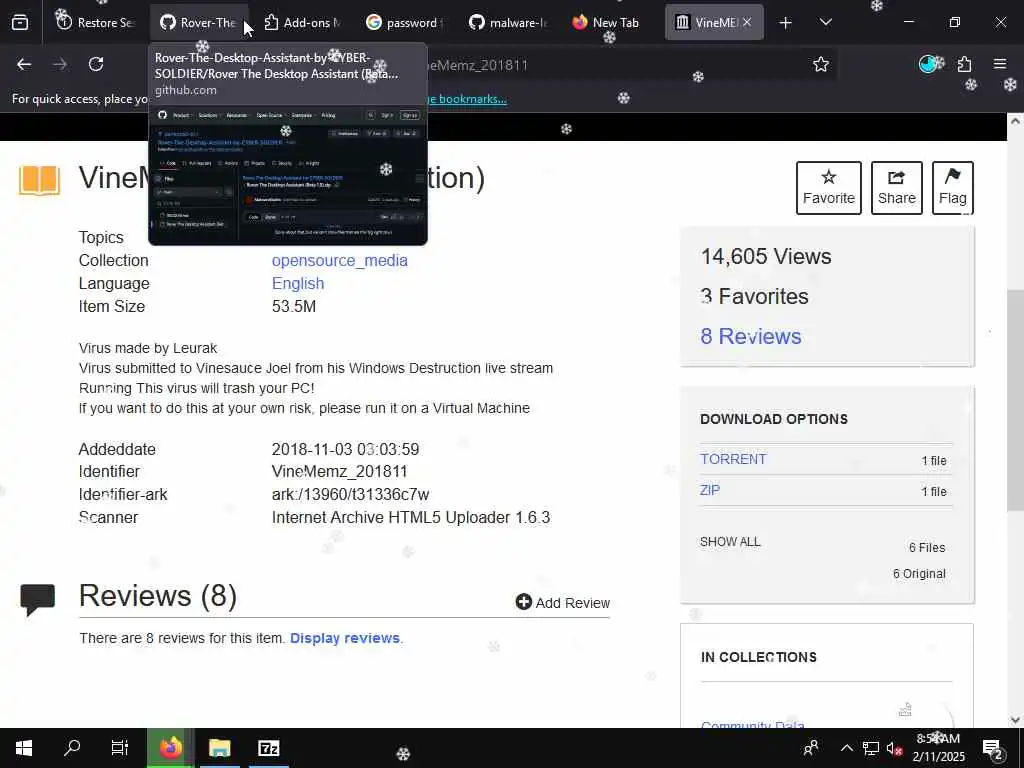Click the identifier value VineMemz_201811
This screenshot has width=1024, height=768.
(340, 472)
